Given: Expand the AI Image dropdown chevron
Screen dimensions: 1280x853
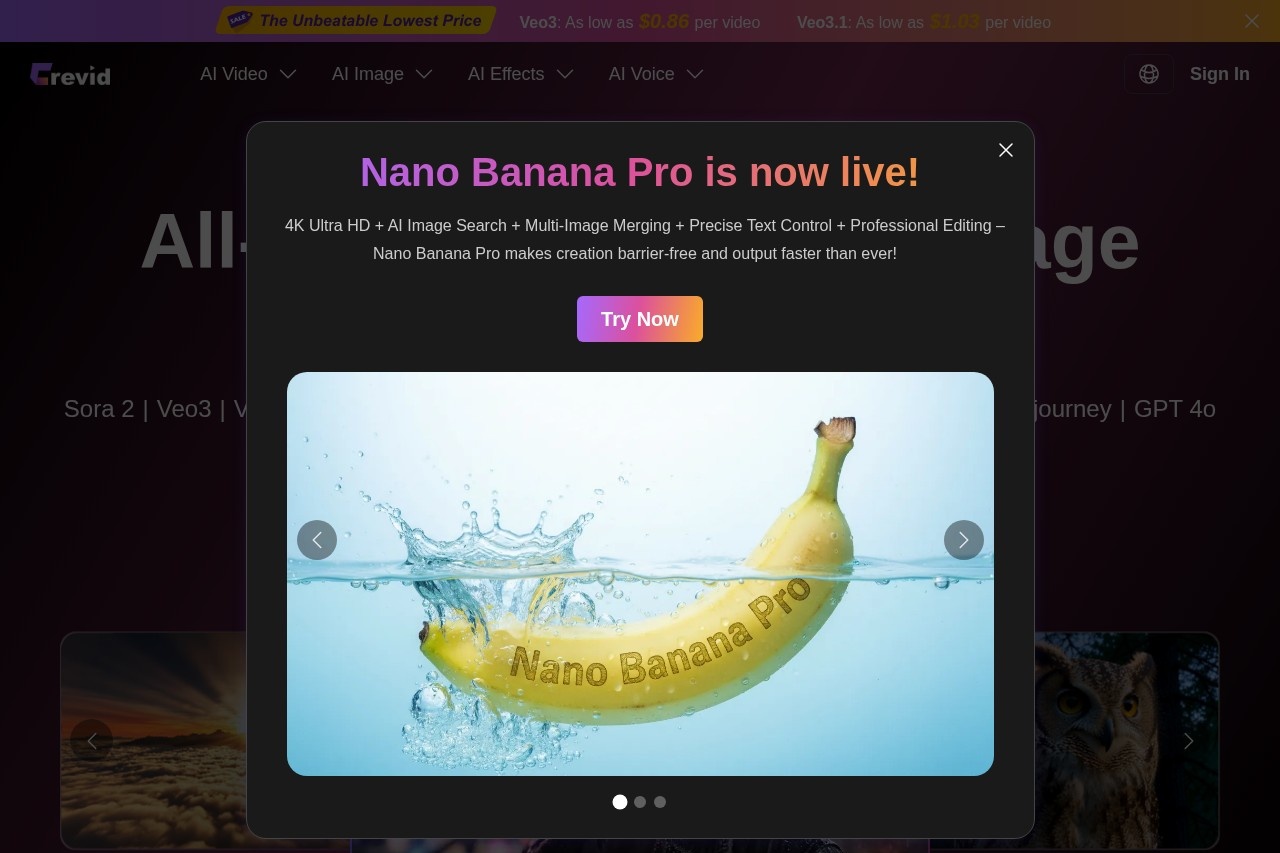Looking at the screenshot, I should coord(424,74).
